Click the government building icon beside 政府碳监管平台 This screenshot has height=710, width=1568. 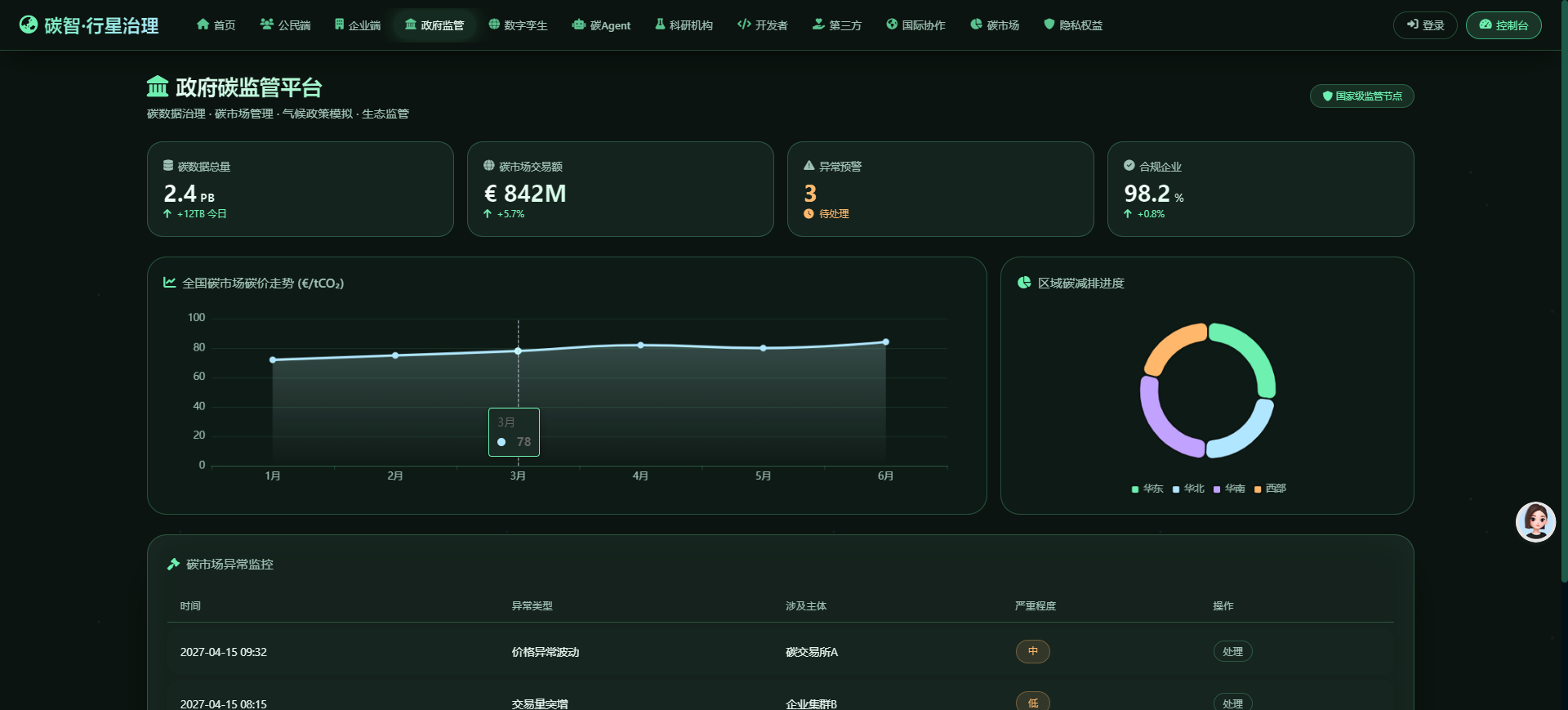click(158, 86)
